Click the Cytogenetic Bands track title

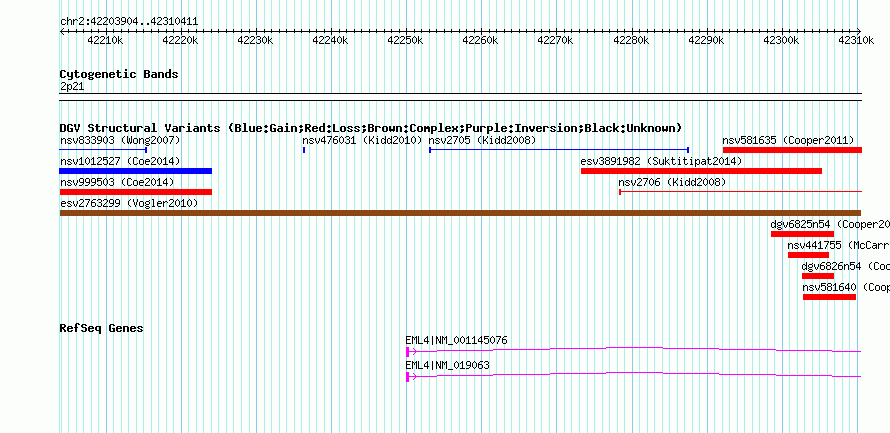[119, 74]
